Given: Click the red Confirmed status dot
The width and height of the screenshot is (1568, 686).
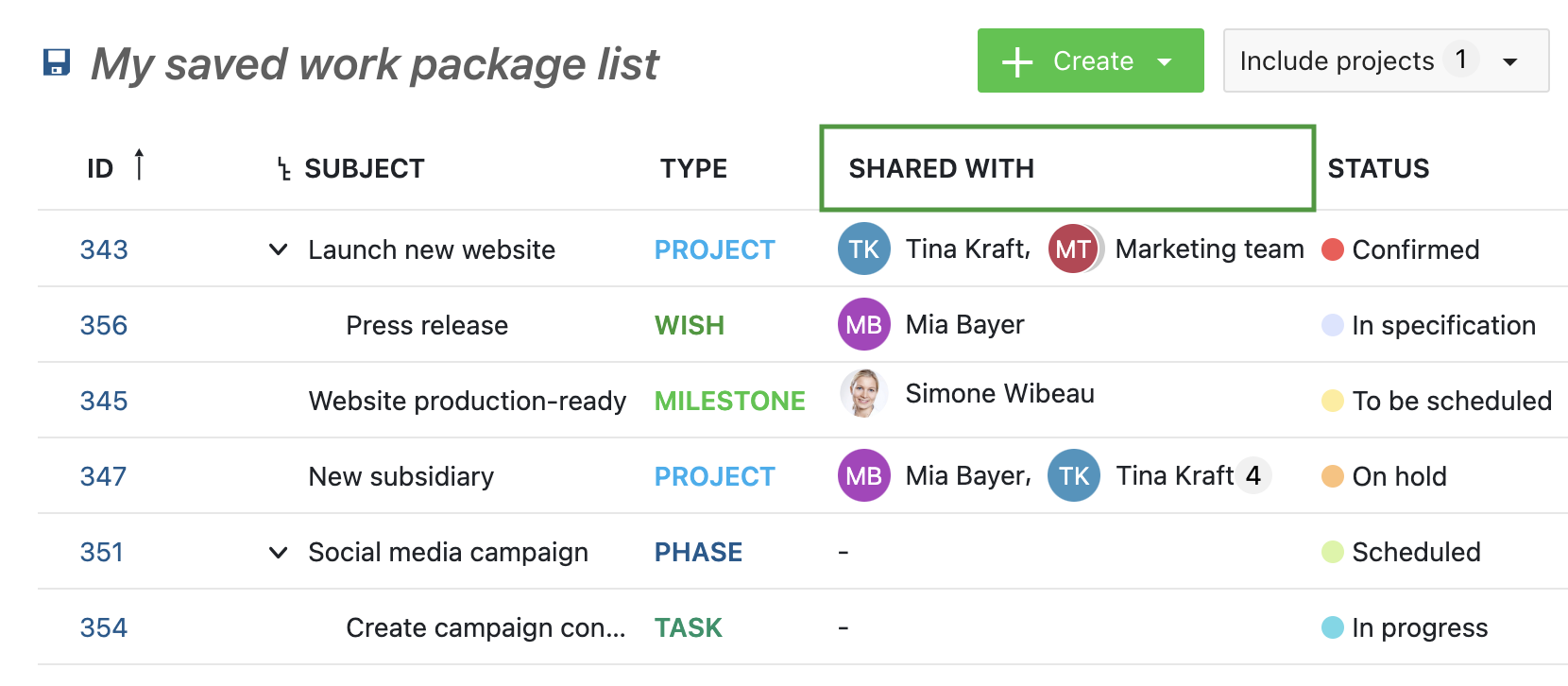Looking at the screenshot, I should pos(1332,249).
